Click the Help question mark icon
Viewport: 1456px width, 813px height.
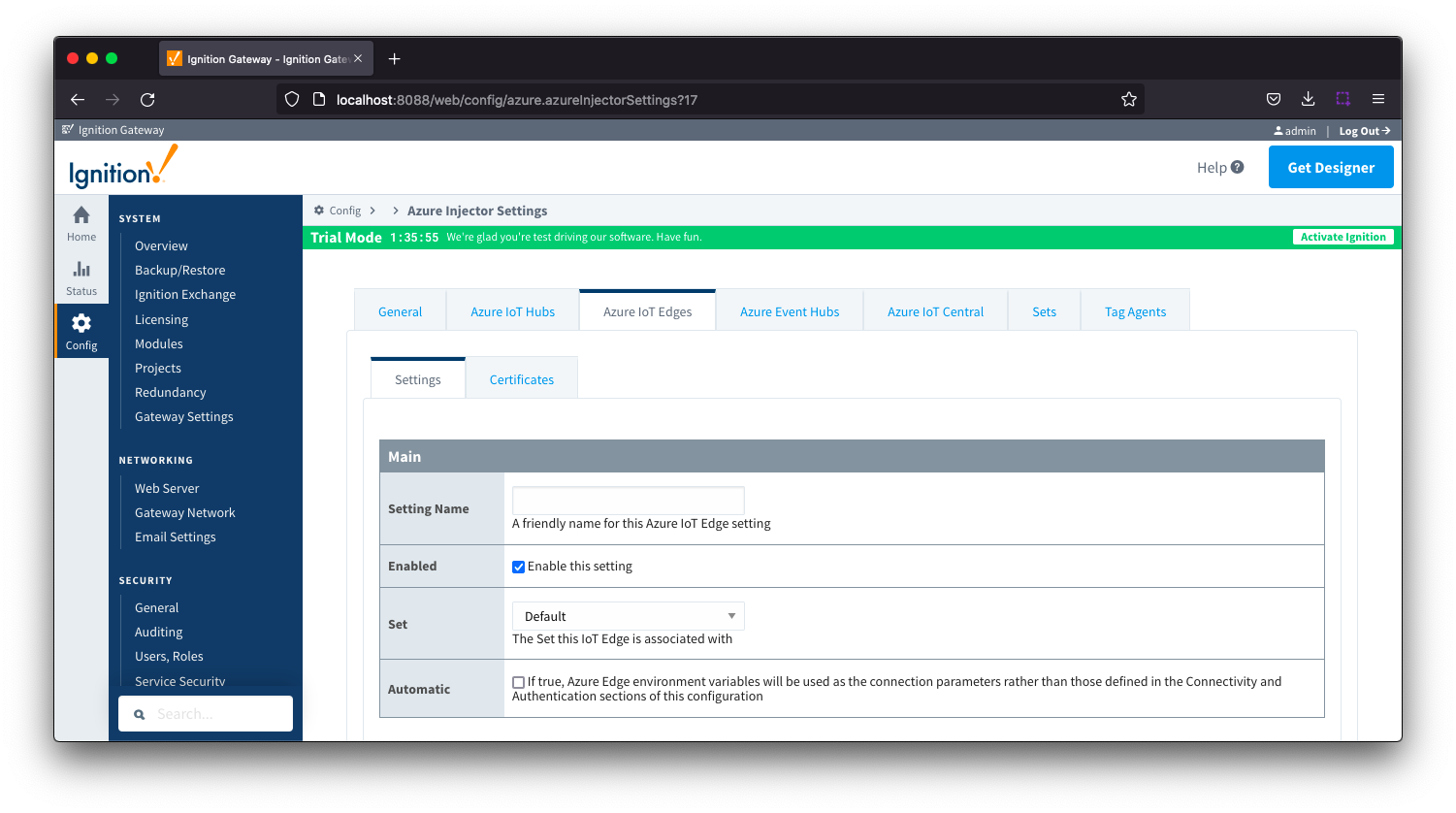point(1237,167)
